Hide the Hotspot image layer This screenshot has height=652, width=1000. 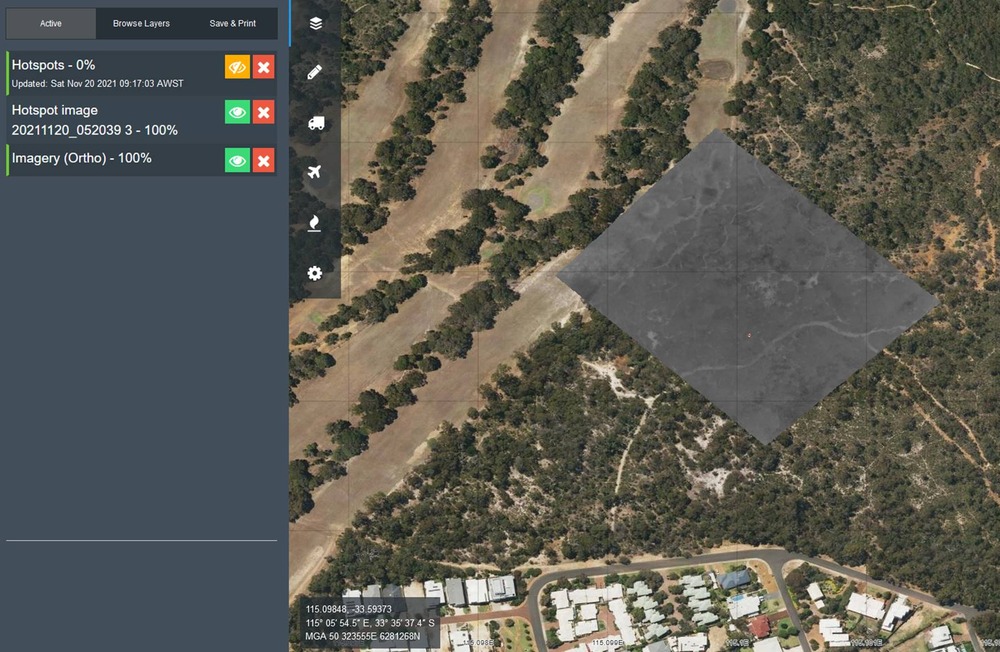pyautogui.click(x=237, y=113)
